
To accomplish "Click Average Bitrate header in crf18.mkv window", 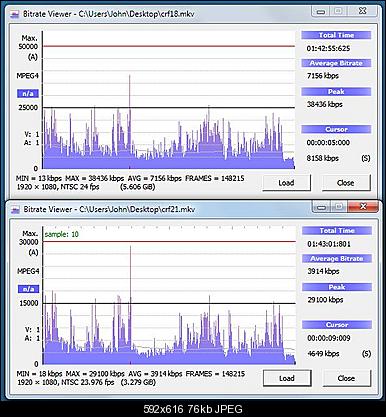I will coord(336,63).
